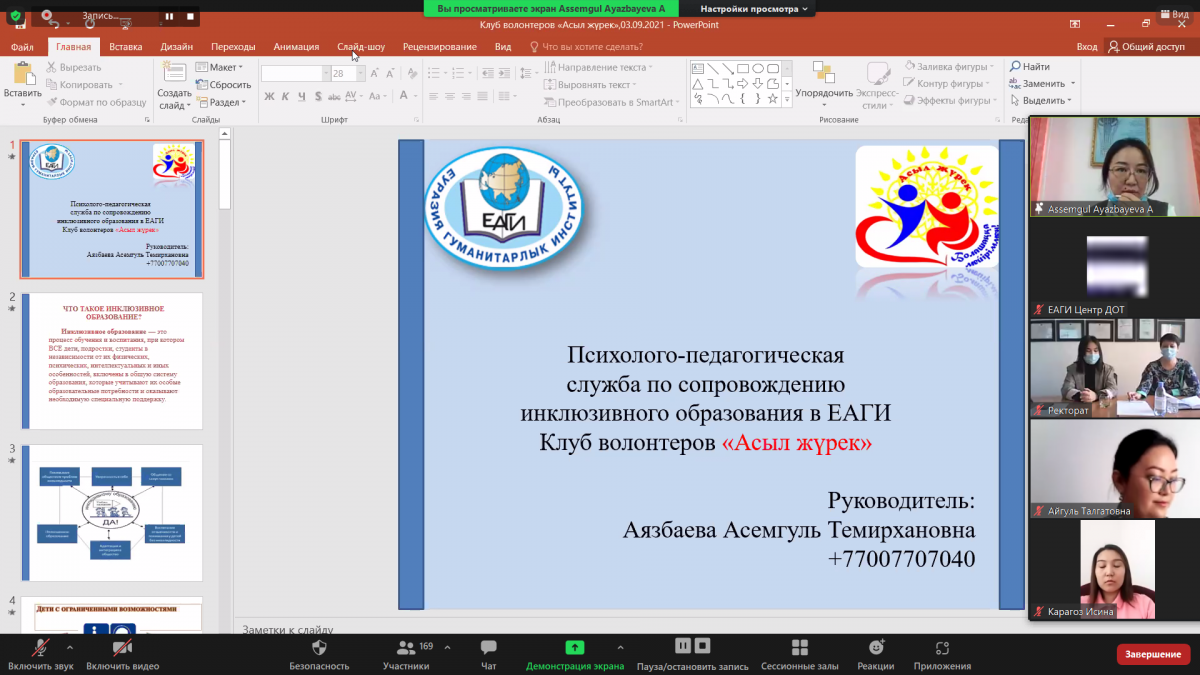Open Breakout Rooms (Сессионные залы)
The height and width of the screenshot is (675, 1200).
click(799, 655)
